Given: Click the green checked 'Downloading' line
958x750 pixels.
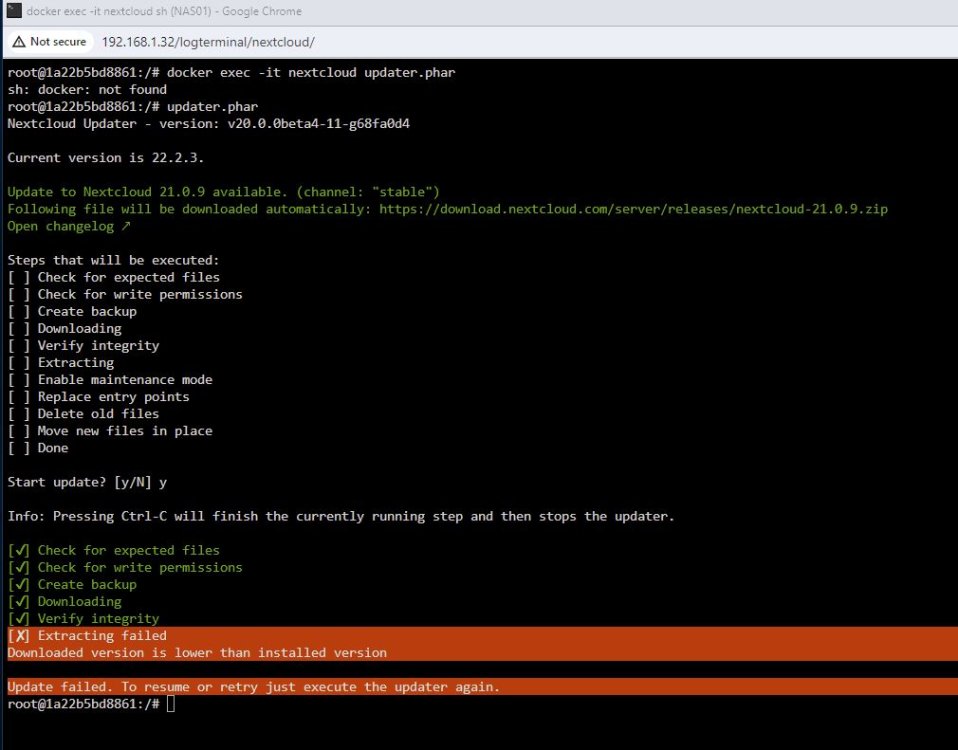Looking at the screenshot, I should click(x=64, y=602).
